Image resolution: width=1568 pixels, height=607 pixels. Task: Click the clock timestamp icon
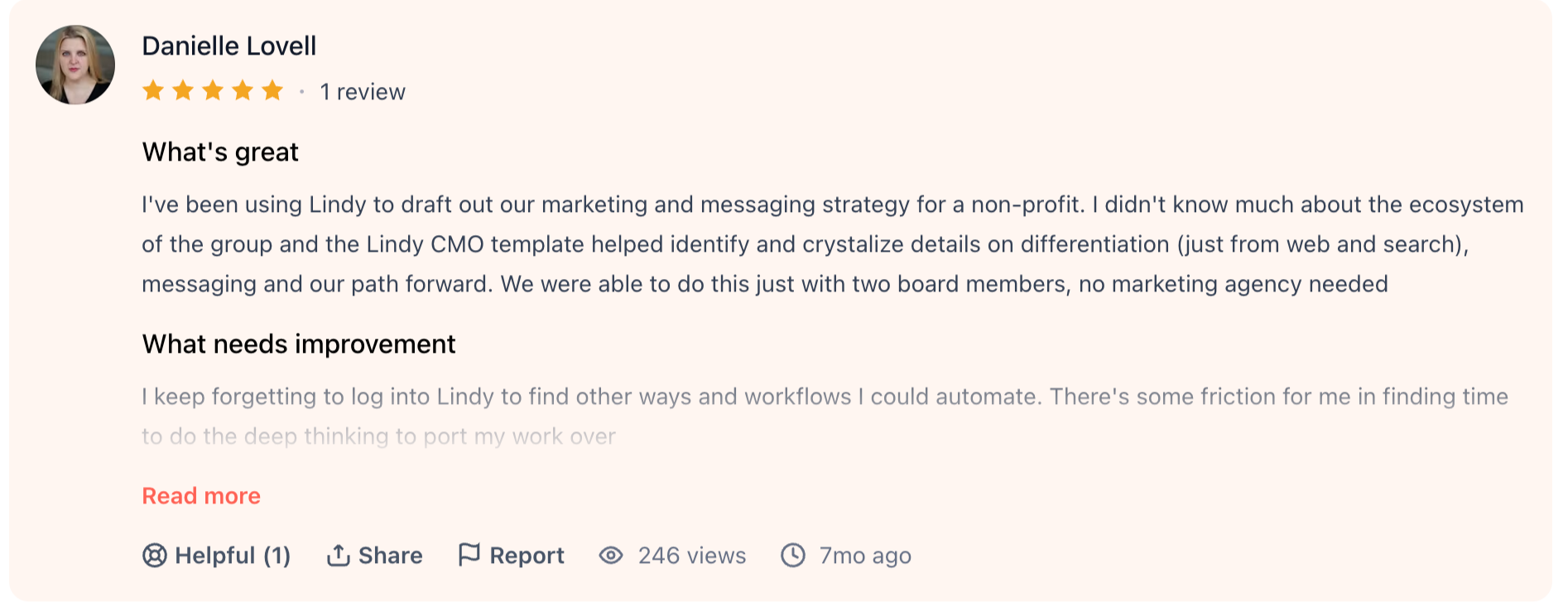coord(793,555)
